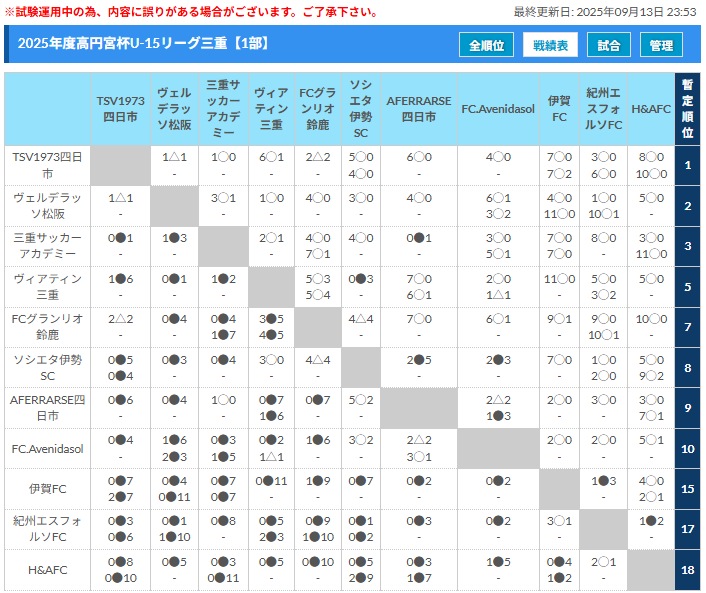Click column header TSV1973四日市

pos(120,109)
